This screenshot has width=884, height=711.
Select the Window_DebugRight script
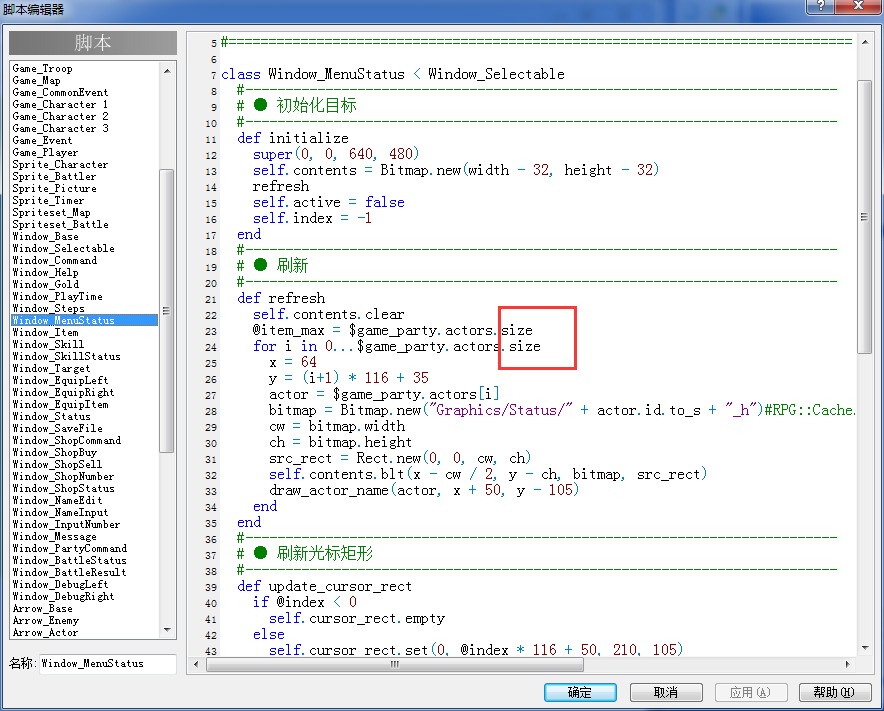63,596
